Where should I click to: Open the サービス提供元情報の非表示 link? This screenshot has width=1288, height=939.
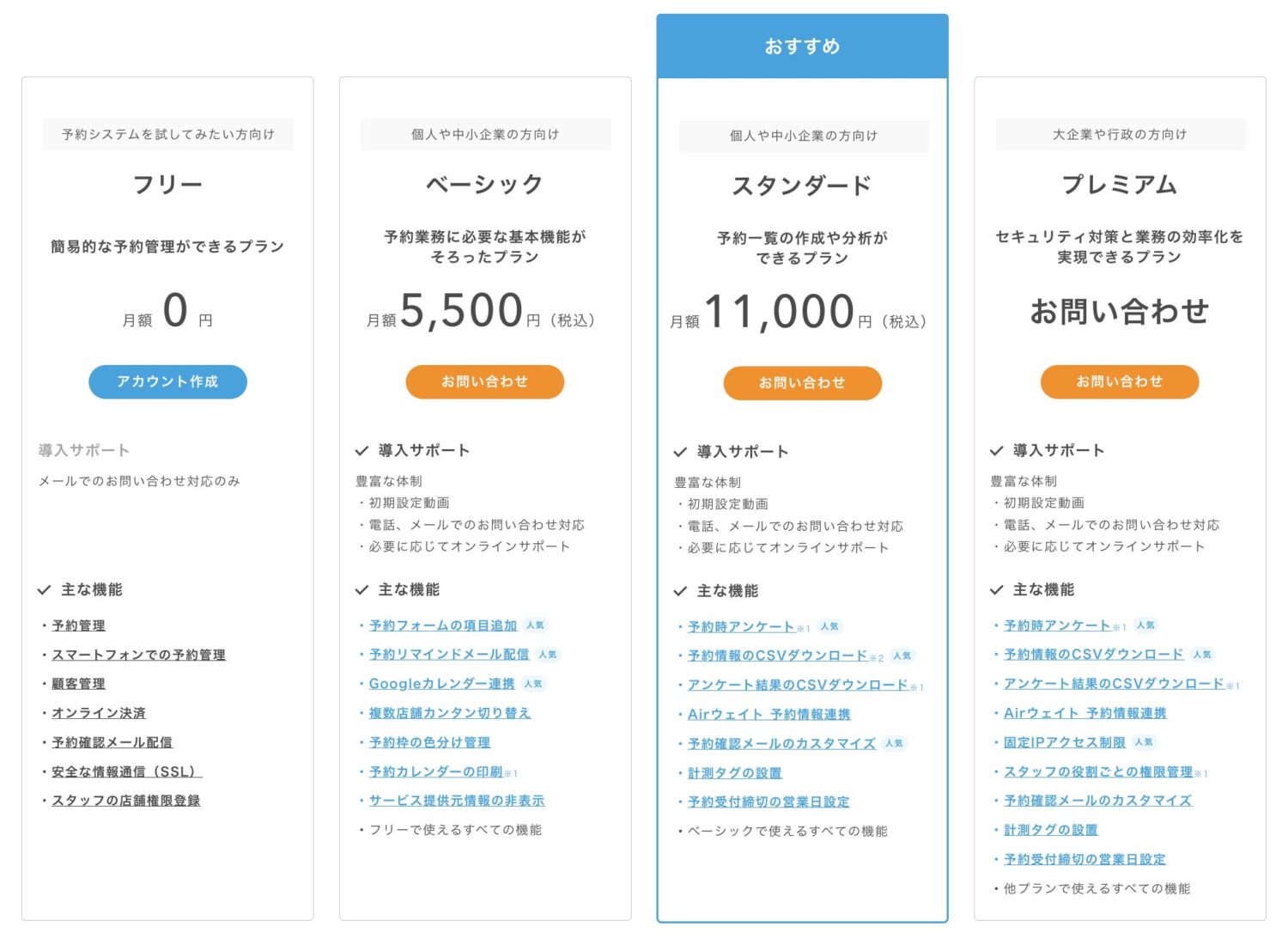(456, 801)
